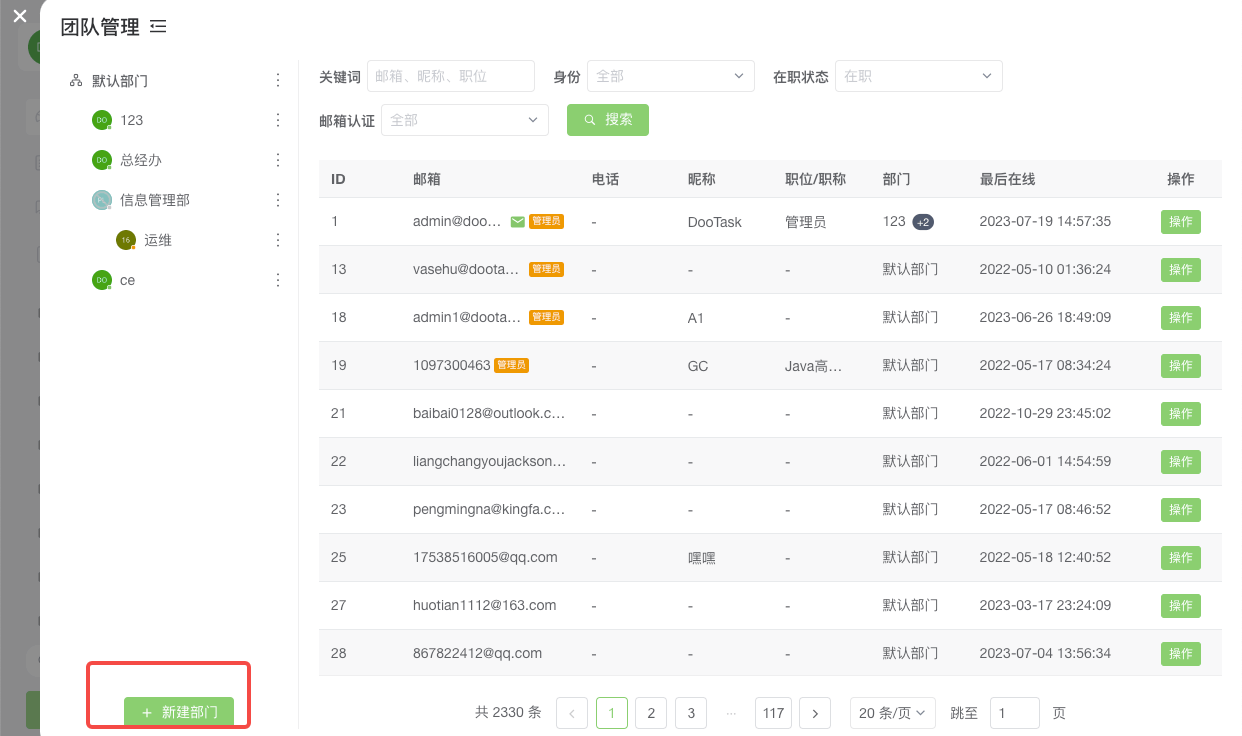Click the next page arrow in pagination

pyautogui.click(x=815, y=713)
